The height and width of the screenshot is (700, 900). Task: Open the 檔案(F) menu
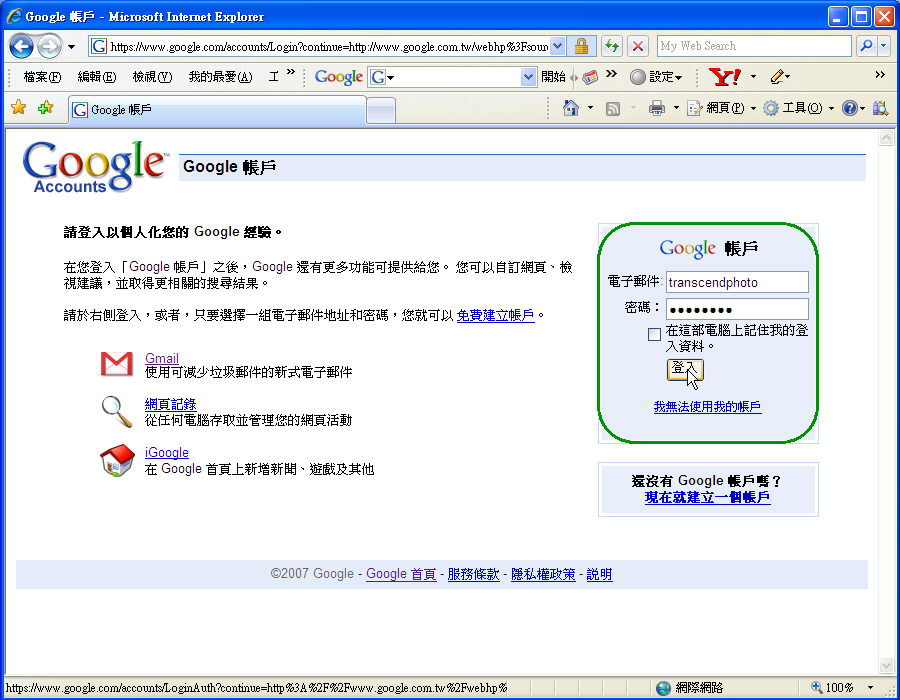click(42, 77)
